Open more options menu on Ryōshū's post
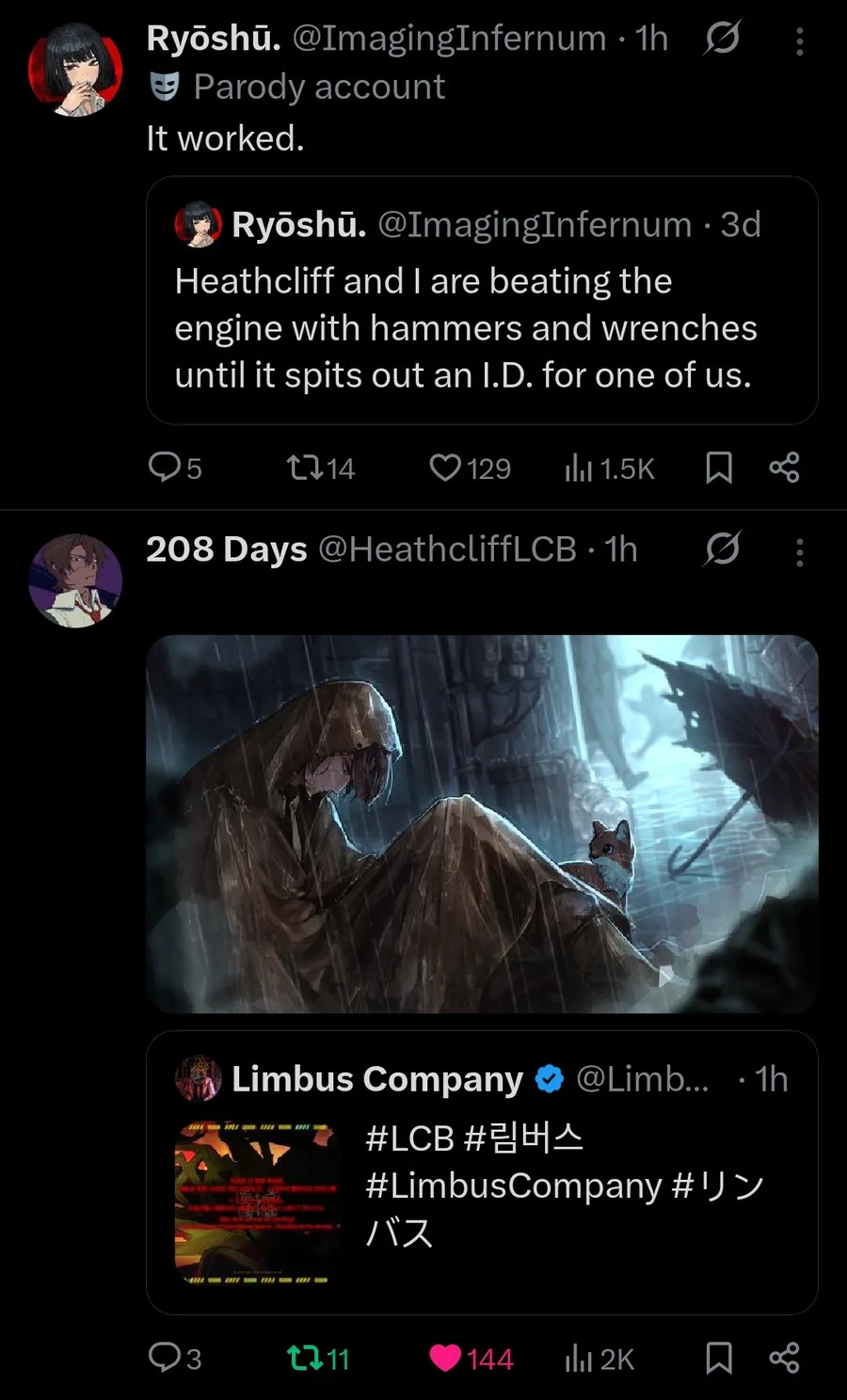The width and height of the screenshot is (847, 1400). point(799,40)
